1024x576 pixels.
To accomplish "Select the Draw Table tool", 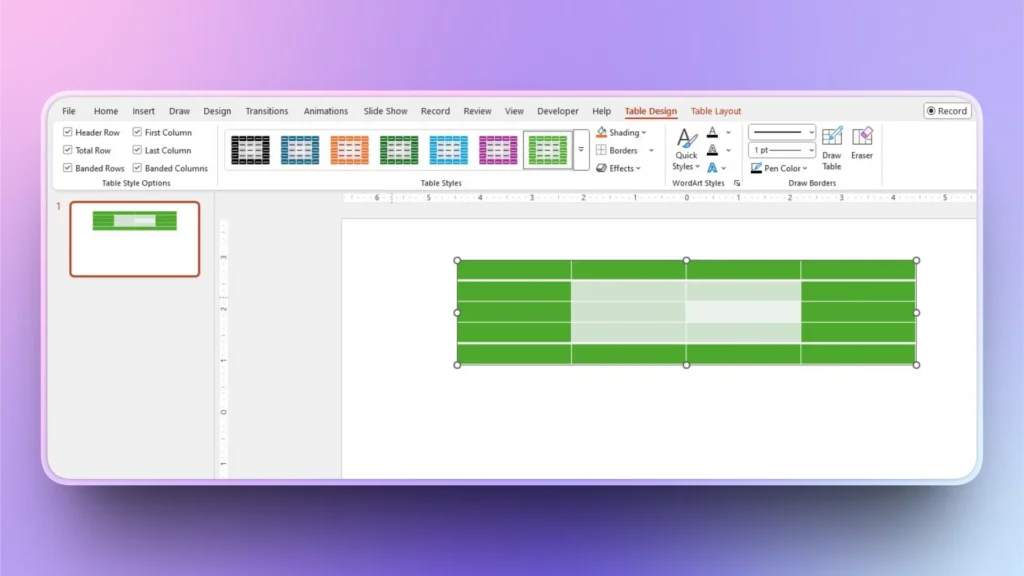I will (831, 145).
